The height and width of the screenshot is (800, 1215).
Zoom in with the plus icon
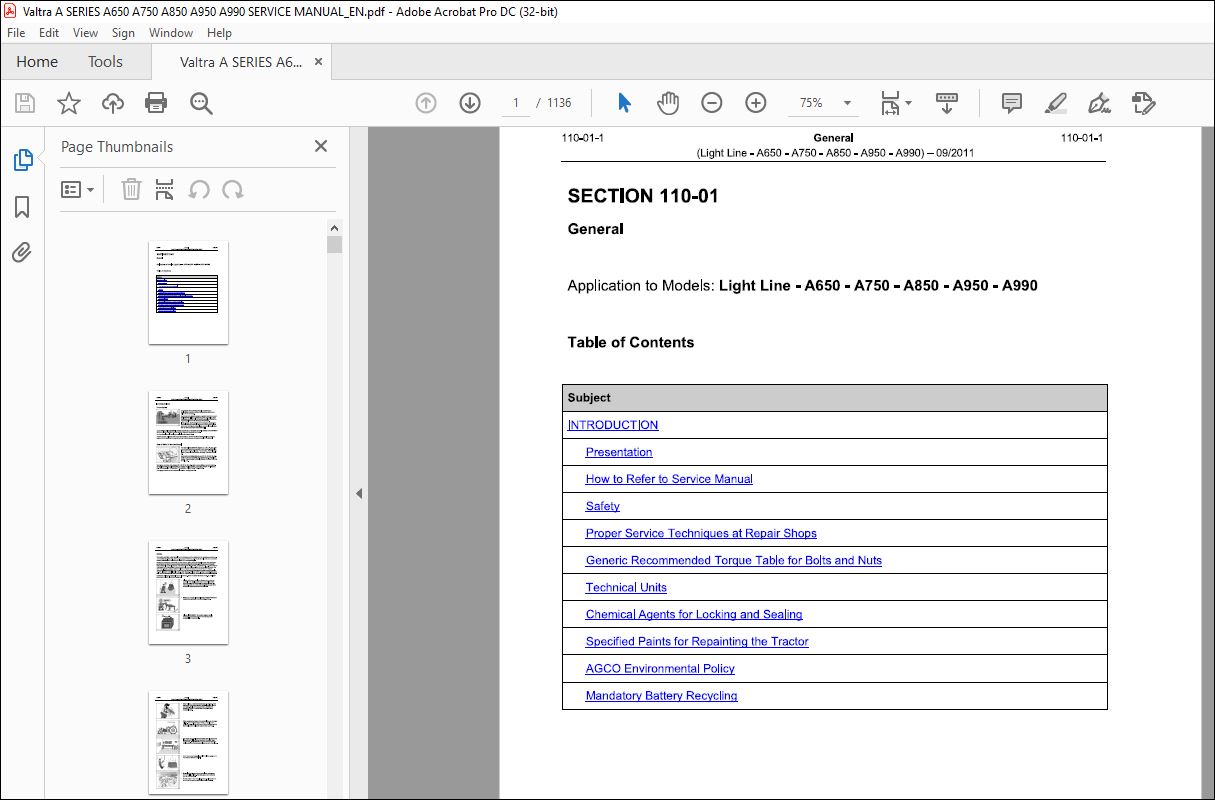click(756, 103)
